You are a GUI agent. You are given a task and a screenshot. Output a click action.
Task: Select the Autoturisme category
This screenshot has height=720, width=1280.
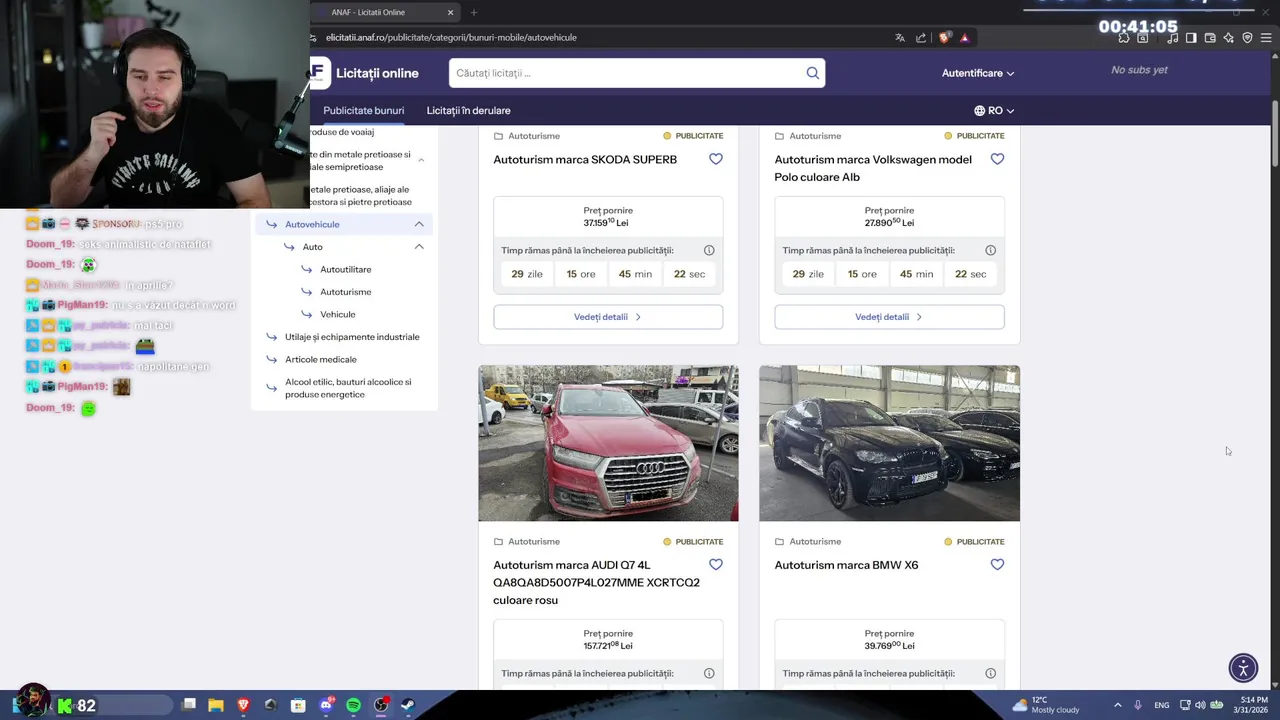pyautogui.click(x=346, y=292)
